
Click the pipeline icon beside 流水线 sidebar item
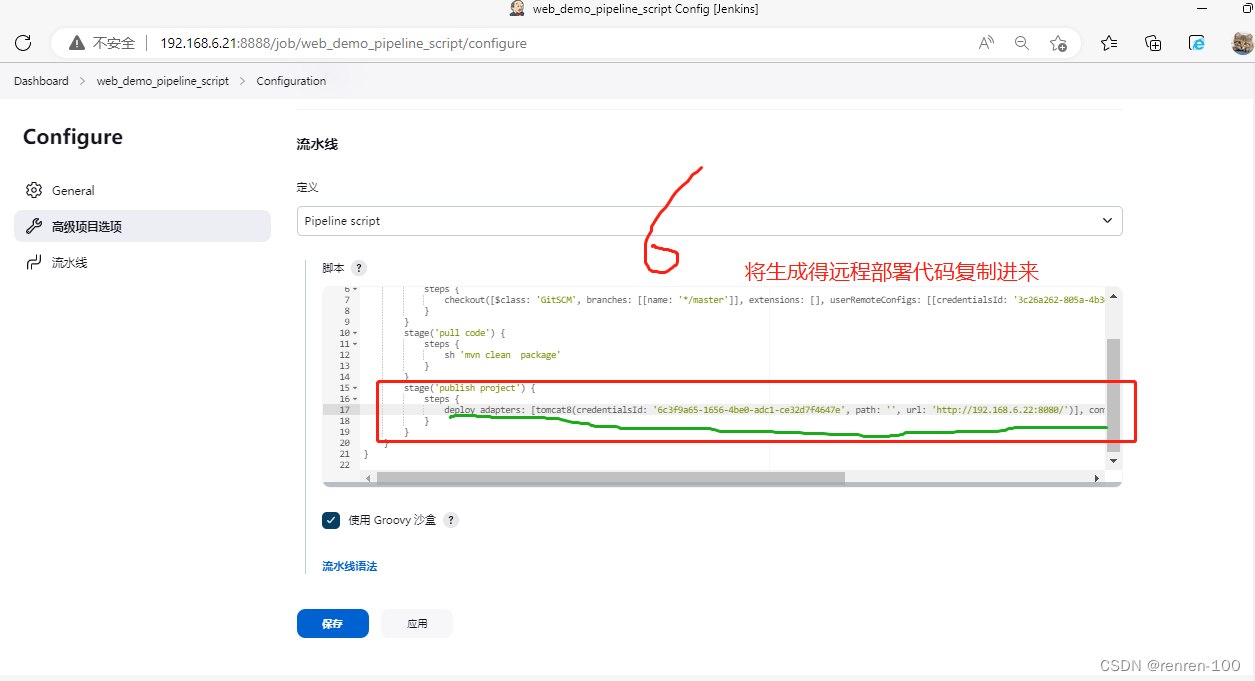pyautogui.click(x=34, y=262)
